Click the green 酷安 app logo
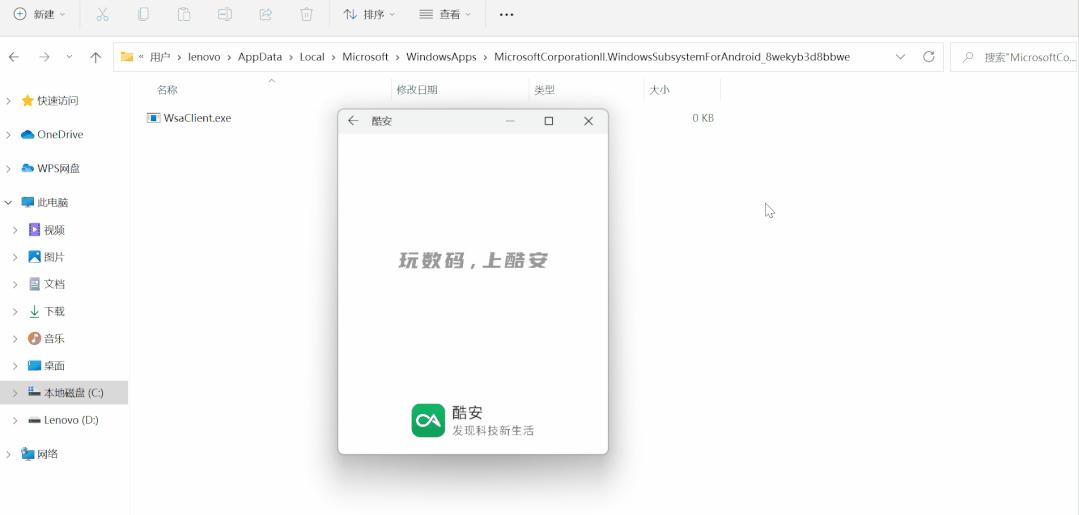 [428, 421]
